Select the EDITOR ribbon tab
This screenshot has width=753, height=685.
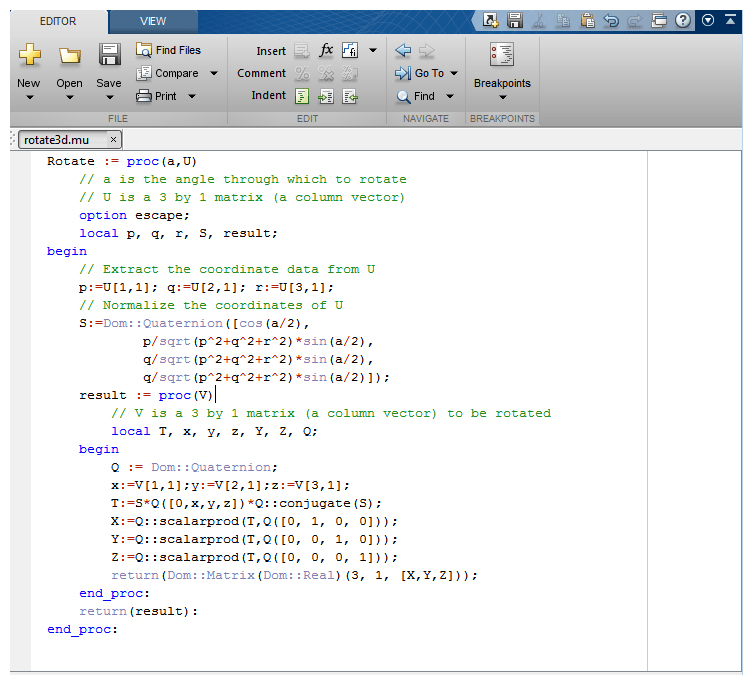[58, 21]
